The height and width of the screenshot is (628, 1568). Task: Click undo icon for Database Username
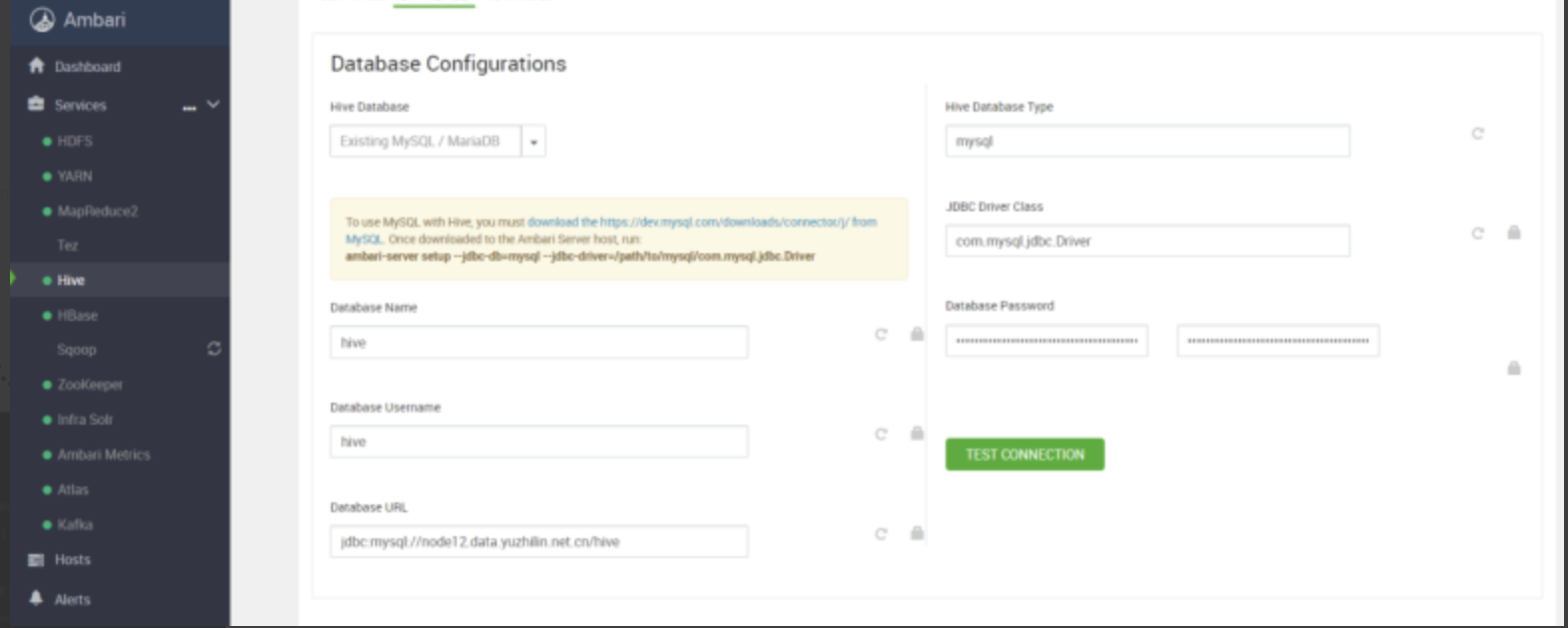click(x=881, y=435)
